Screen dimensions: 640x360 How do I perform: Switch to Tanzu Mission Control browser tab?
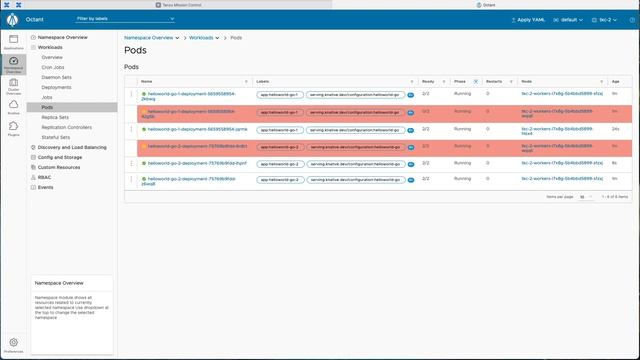pyautogui.click(x=178, y=5)
